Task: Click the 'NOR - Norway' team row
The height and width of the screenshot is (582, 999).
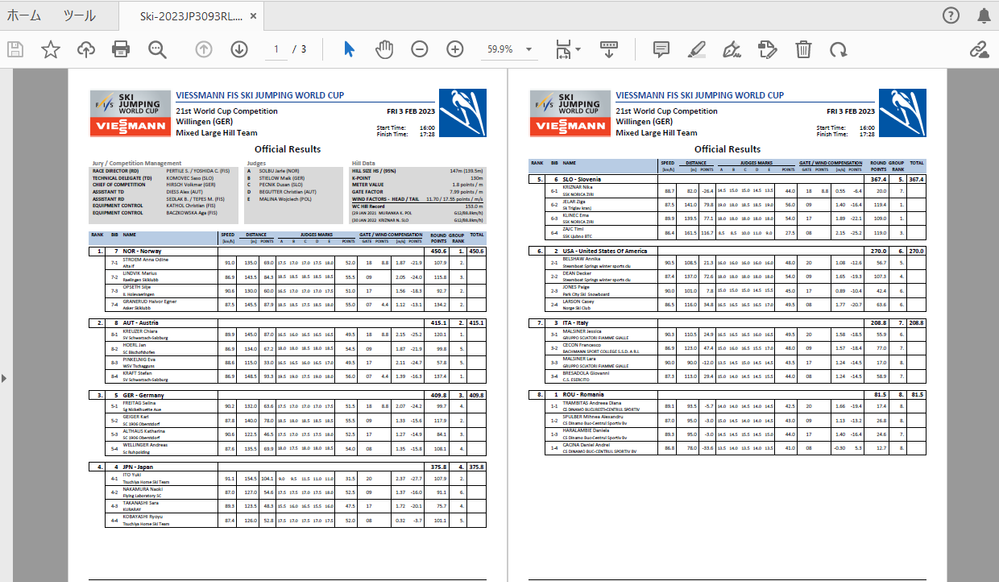Action: (287, 251)
